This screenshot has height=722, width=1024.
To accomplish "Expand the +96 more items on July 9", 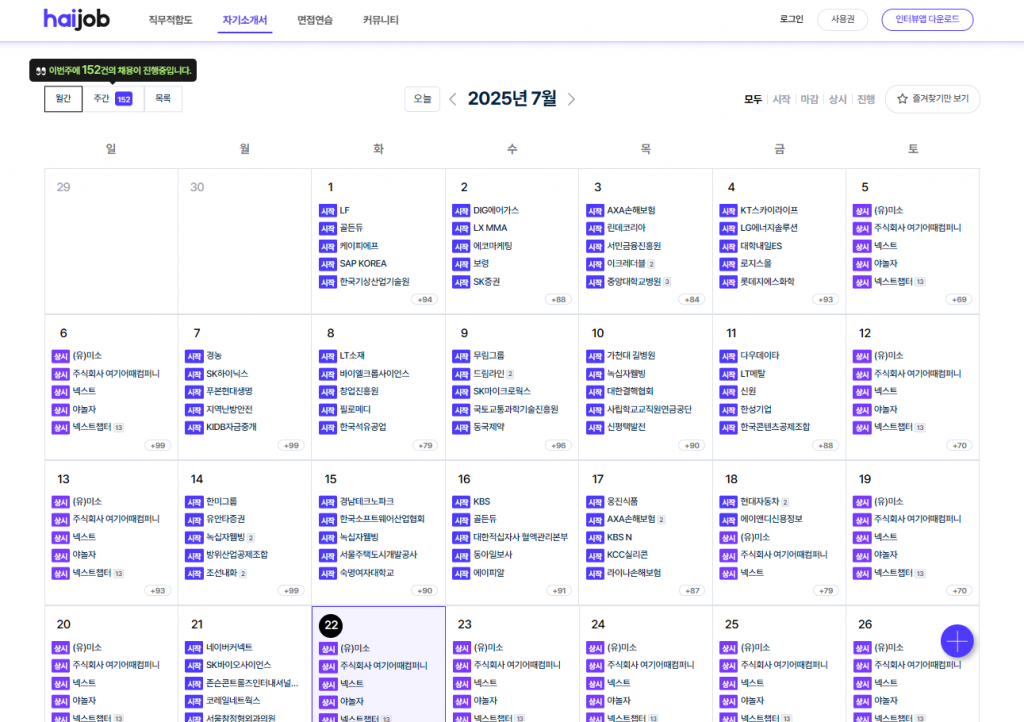I will [558, 445].
